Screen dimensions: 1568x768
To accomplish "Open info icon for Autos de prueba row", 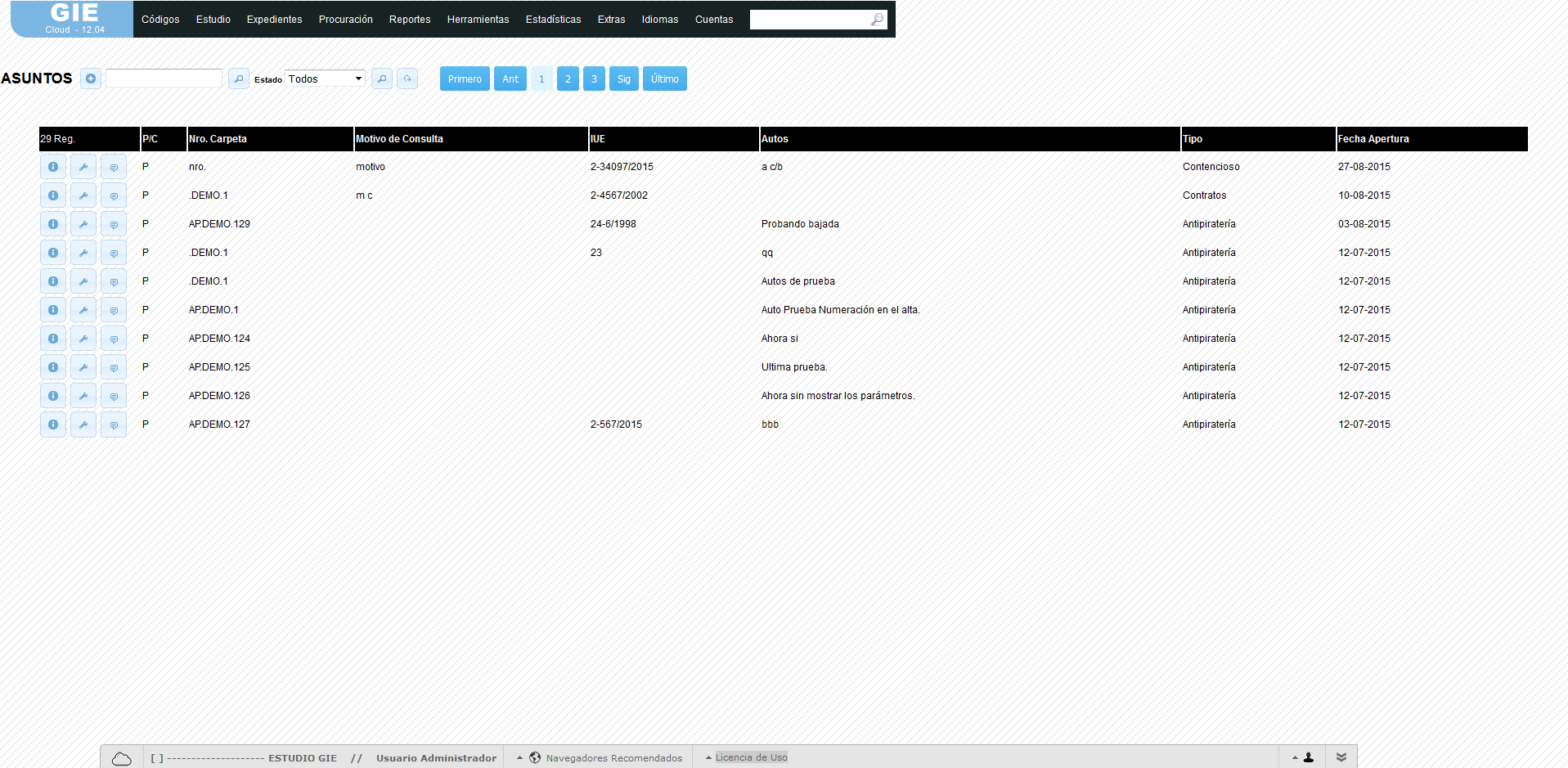I will (53, 281).
